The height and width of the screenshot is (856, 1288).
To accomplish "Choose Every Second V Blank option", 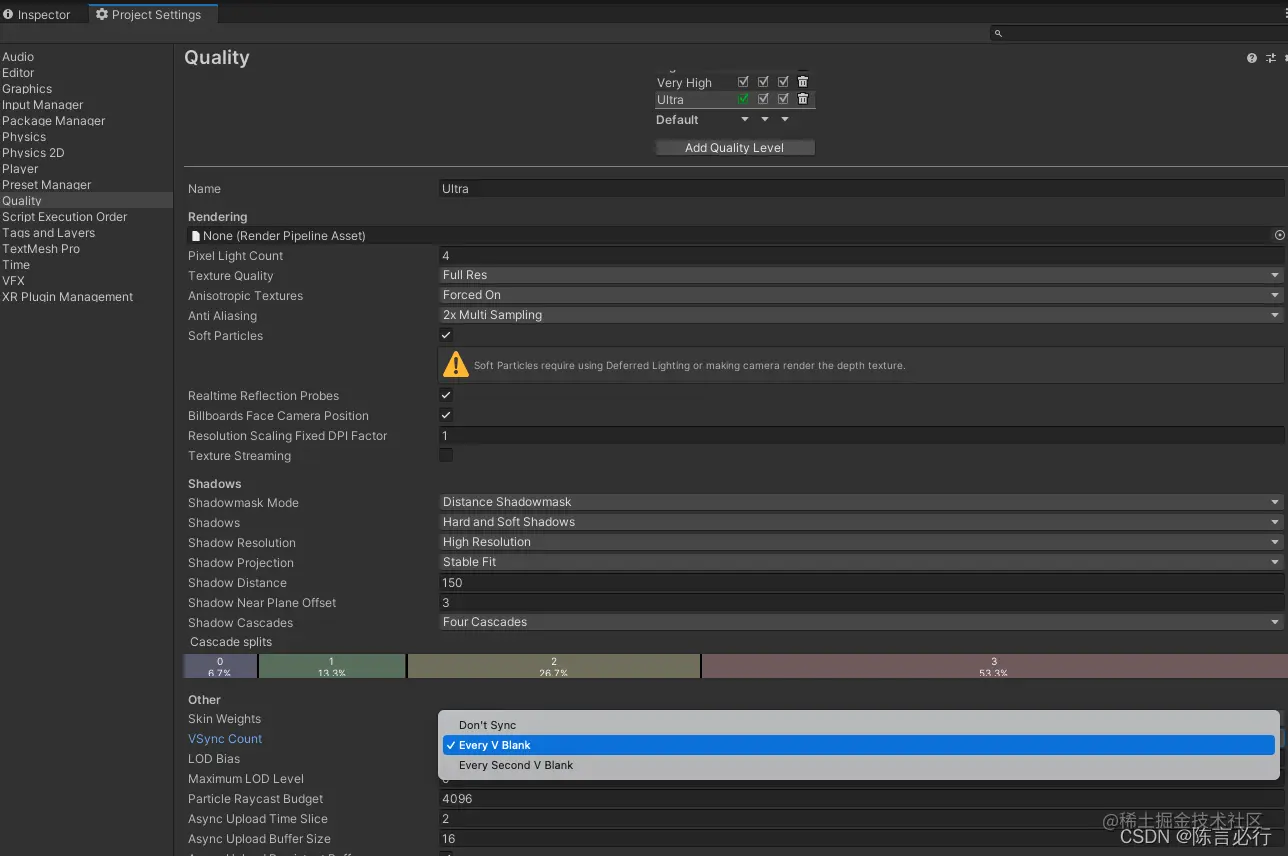I will (x=859, y=765).
